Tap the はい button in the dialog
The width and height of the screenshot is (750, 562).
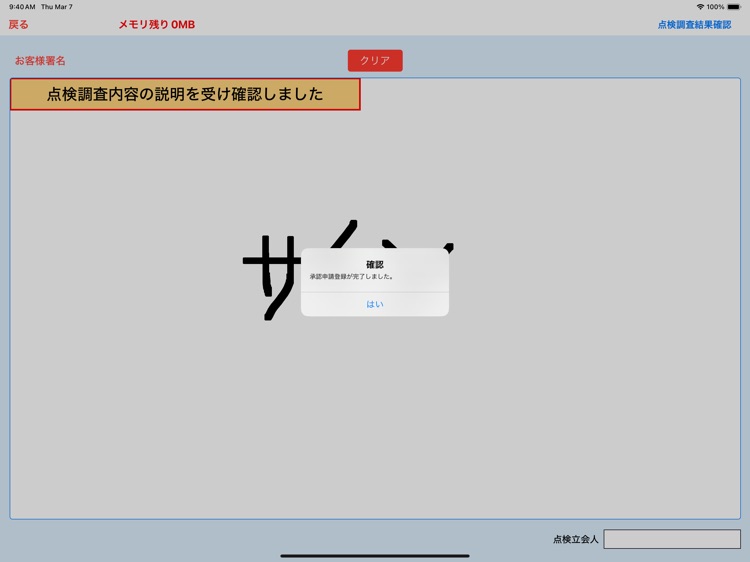375,304
